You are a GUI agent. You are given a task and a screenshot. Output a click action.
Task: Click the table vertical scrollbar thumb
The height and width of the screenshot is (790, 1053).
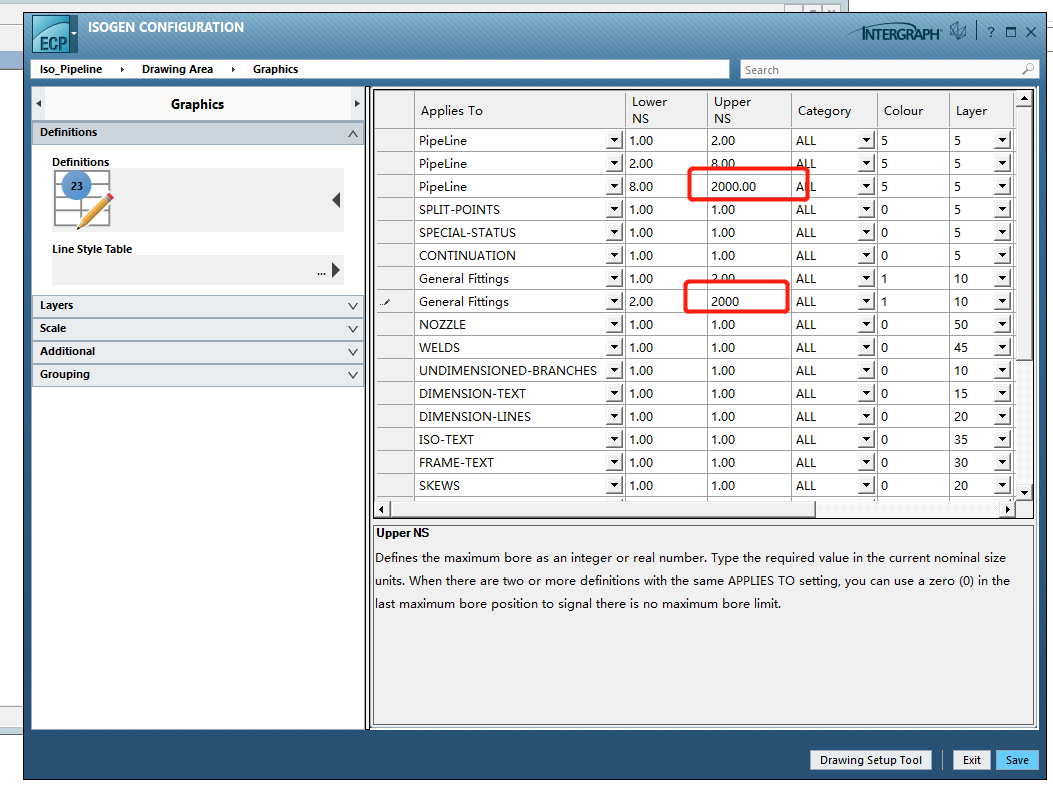coord(1023,234)
